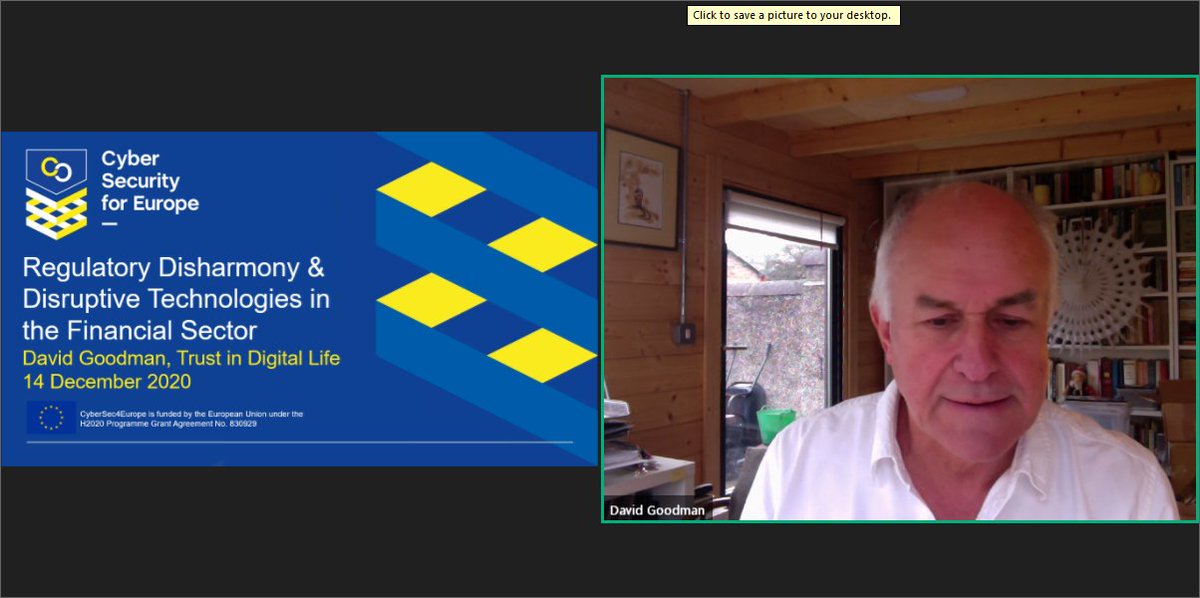Click the 'David Goodman' name label on video
Image resolution: width=1200 pixels, height=598 pixels.
(657, 511)
